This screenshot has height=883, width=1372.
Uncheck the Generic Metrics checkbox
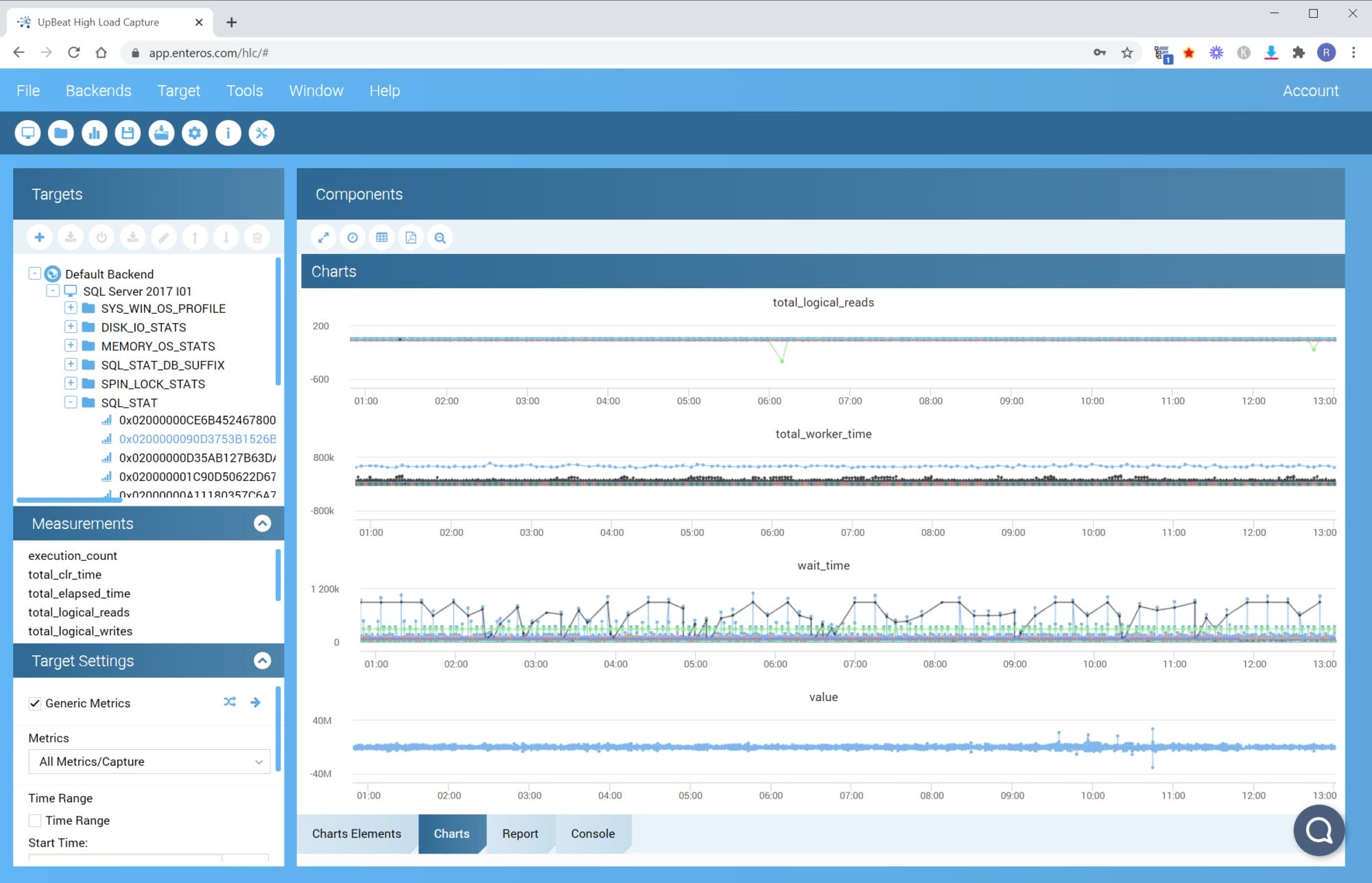[x=35, y=703]
